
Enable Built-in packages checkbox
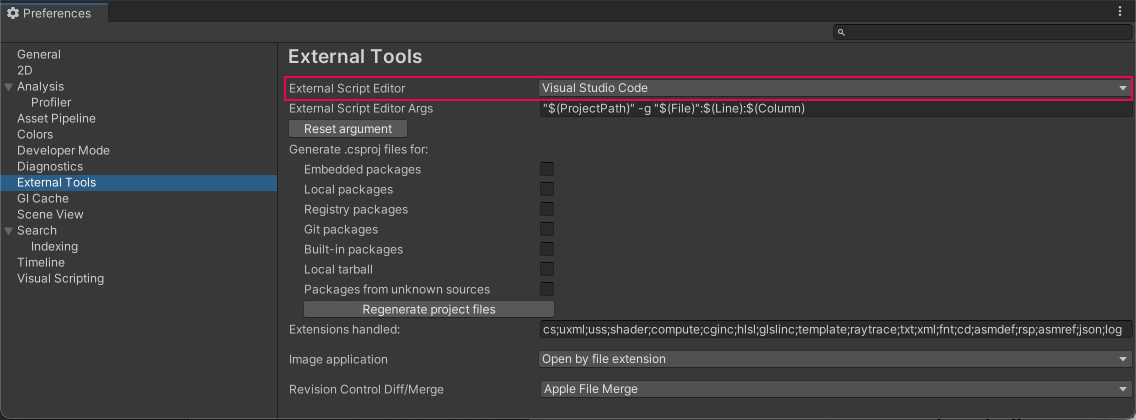(547, 249)
